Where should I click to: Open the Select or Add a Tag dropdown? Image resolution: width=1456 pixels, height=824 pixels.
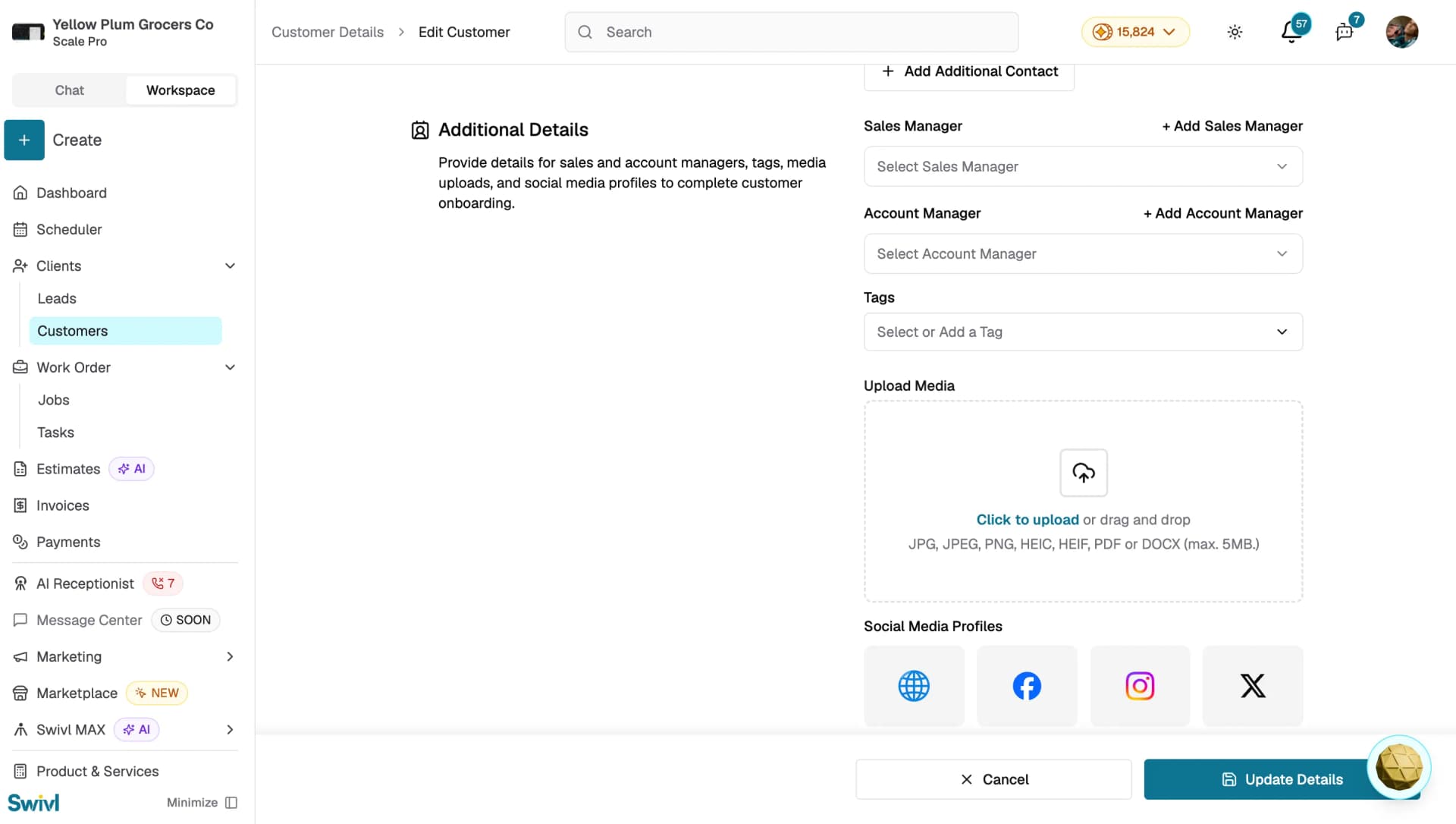click(1083, 332)
